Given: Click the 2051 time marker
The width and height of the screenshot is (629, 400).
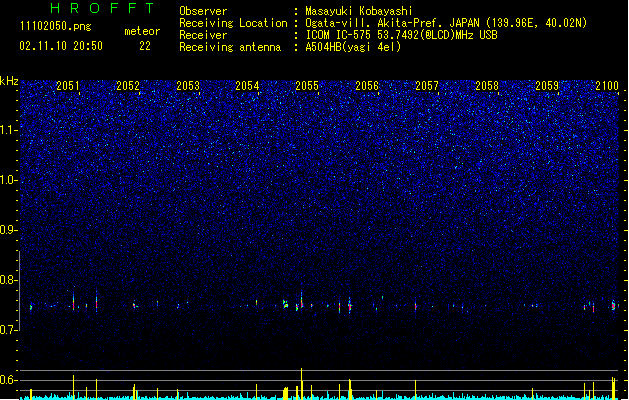Looking at the screenshot, I should click(68, 85).
